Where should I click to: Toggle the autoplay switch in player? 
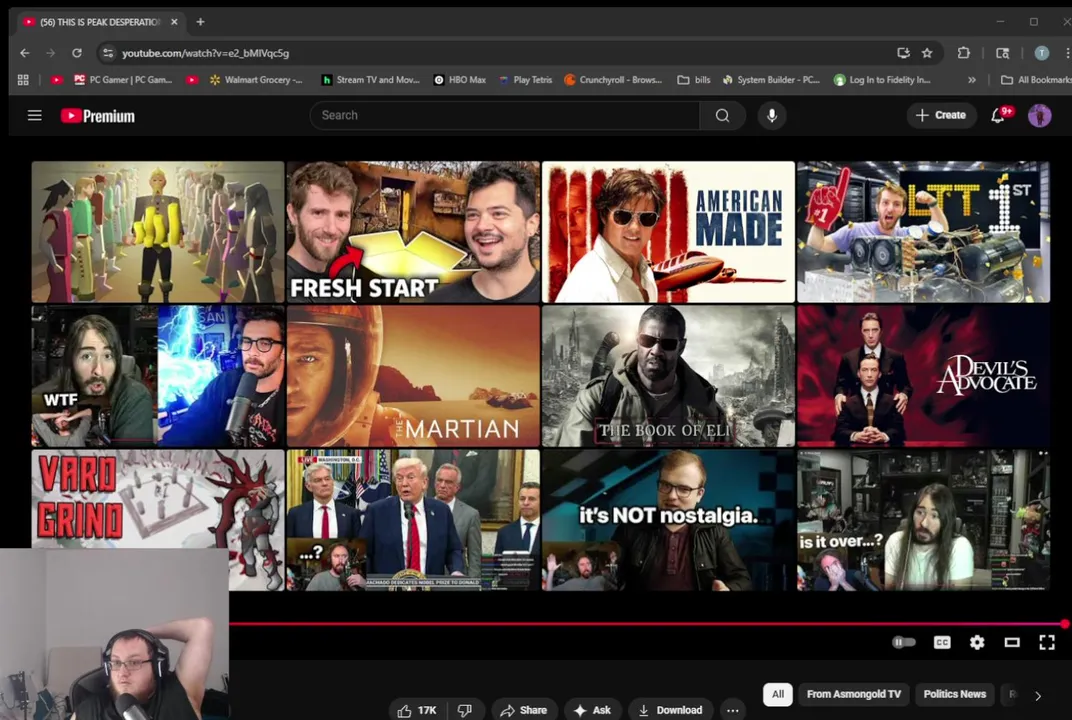904,642
